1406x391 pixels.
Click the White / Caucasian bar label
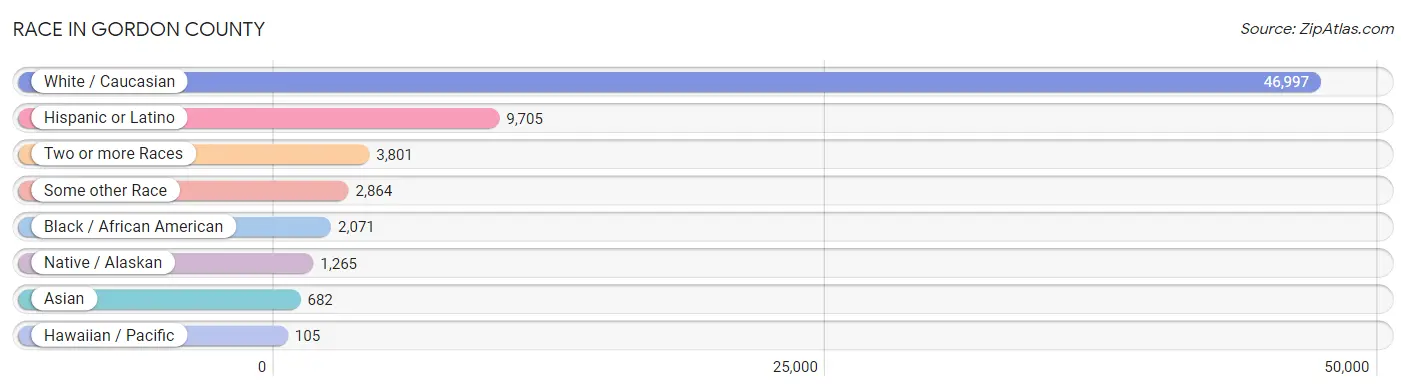[109, 82]
